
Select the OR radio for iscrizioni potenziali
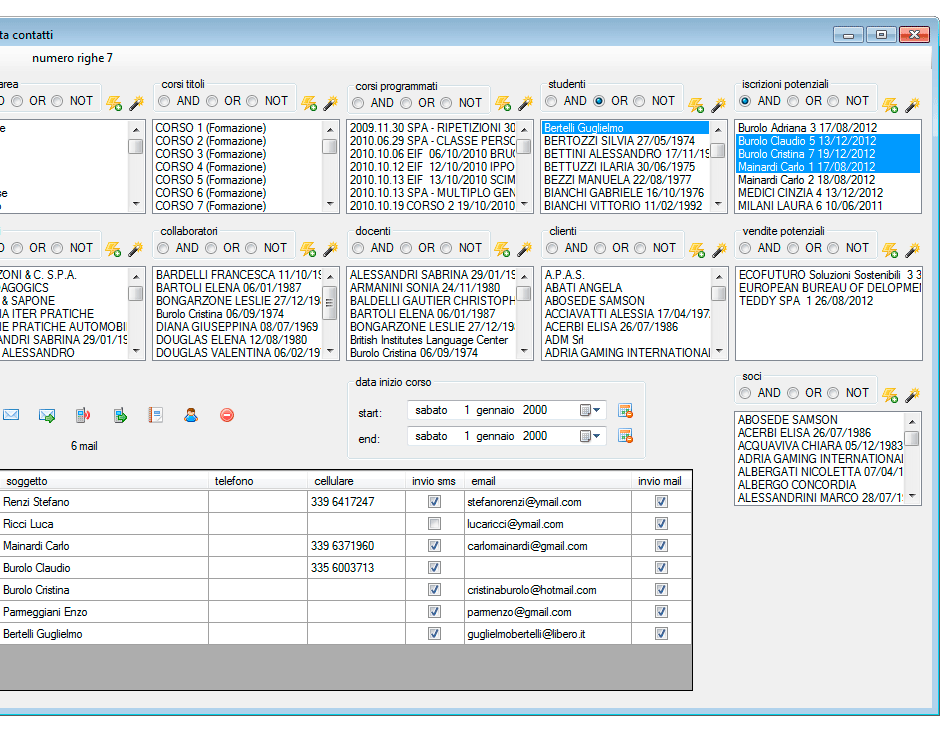[x=793, y=101]
